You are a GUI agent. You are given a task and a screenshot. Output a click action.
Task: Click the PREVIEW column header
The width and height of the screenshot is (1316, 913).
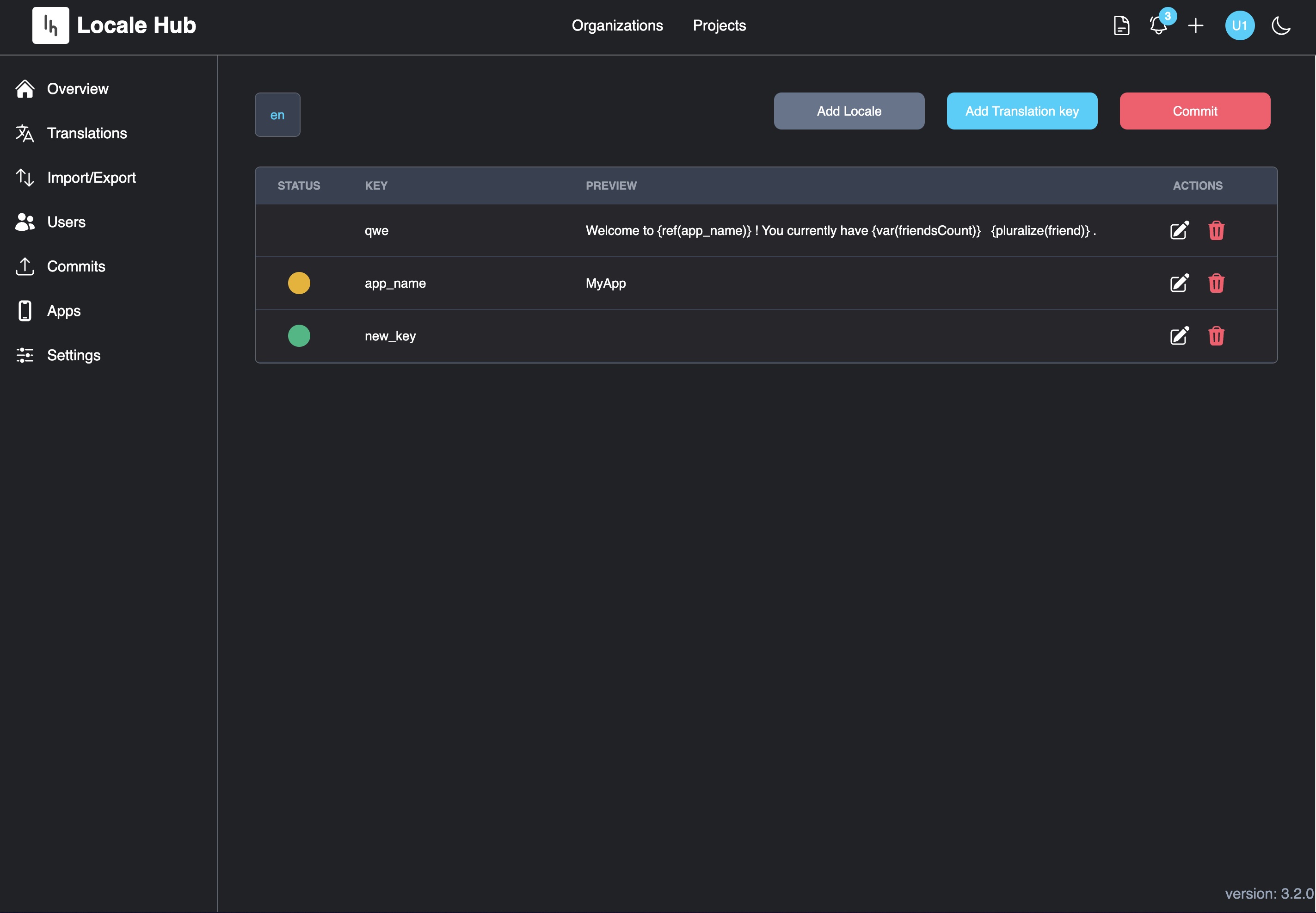(611, 185)
